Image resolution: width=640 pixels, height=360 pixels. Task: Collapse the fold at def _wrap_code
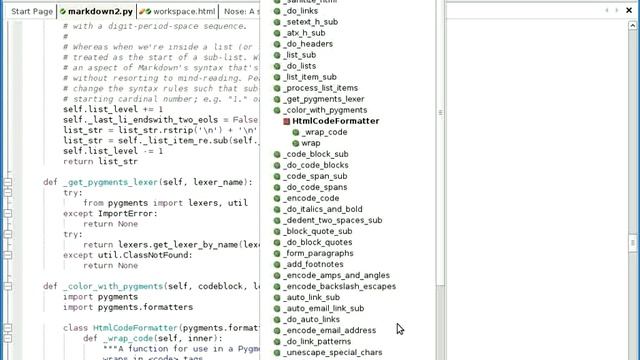pos(8,338)
